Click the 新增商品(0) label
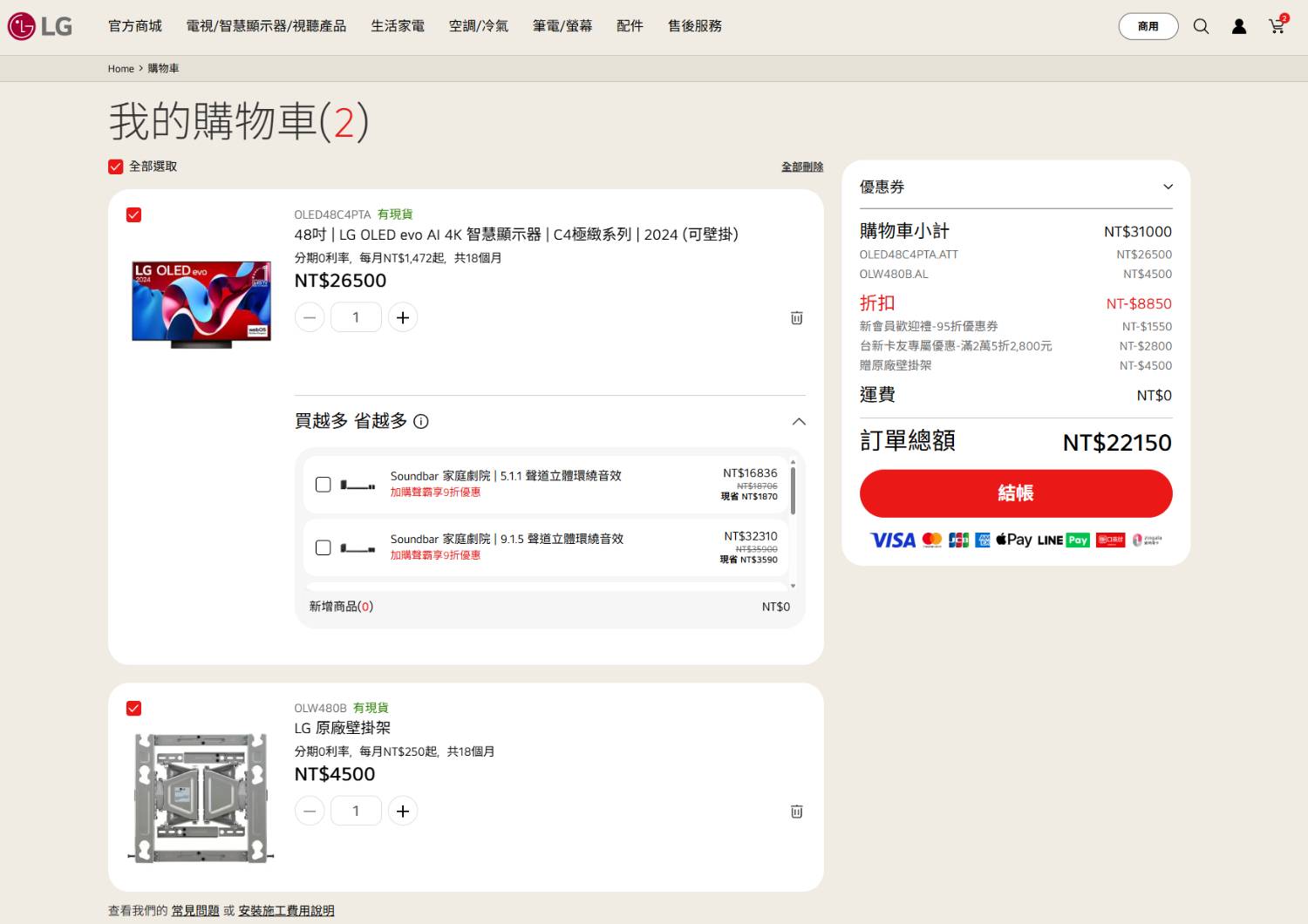Viewport: 1308px width, 924px height. click(341, 607)
